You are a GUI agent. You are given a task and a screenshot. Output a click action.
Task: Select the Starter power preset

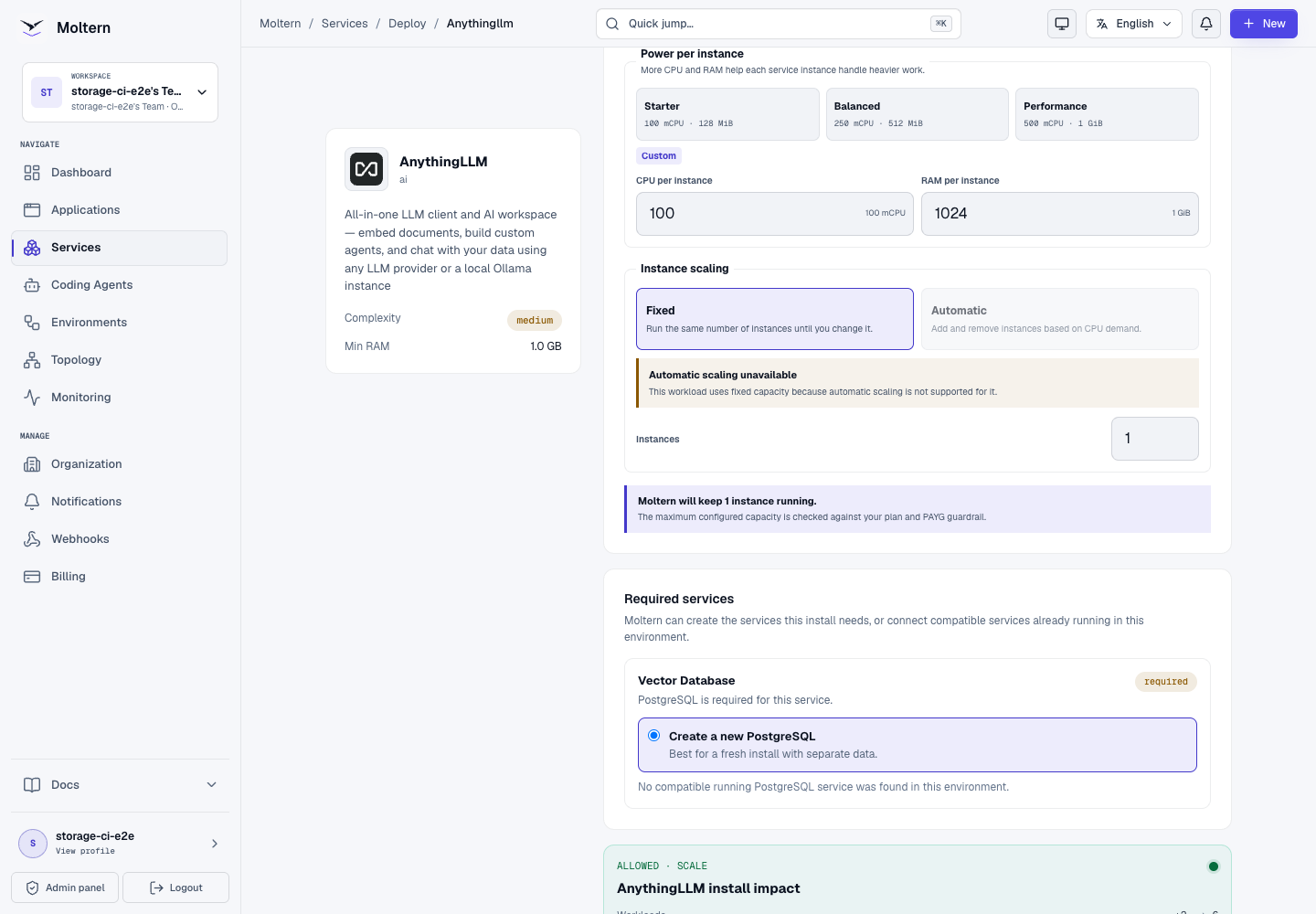point(727,114)
